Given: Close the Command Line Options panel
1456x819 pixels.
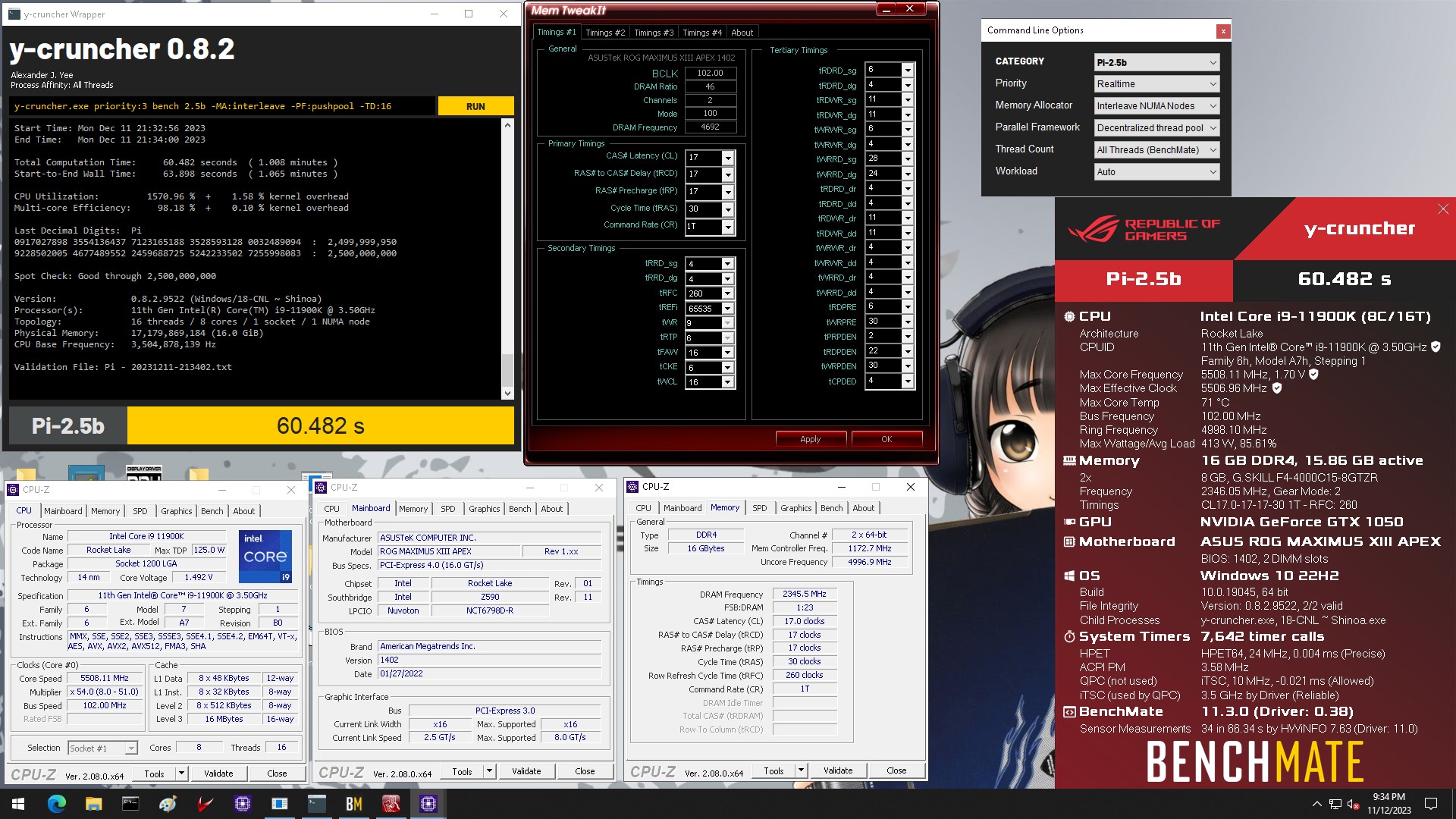Looking at the screenshot, I should coord(1222,30).
